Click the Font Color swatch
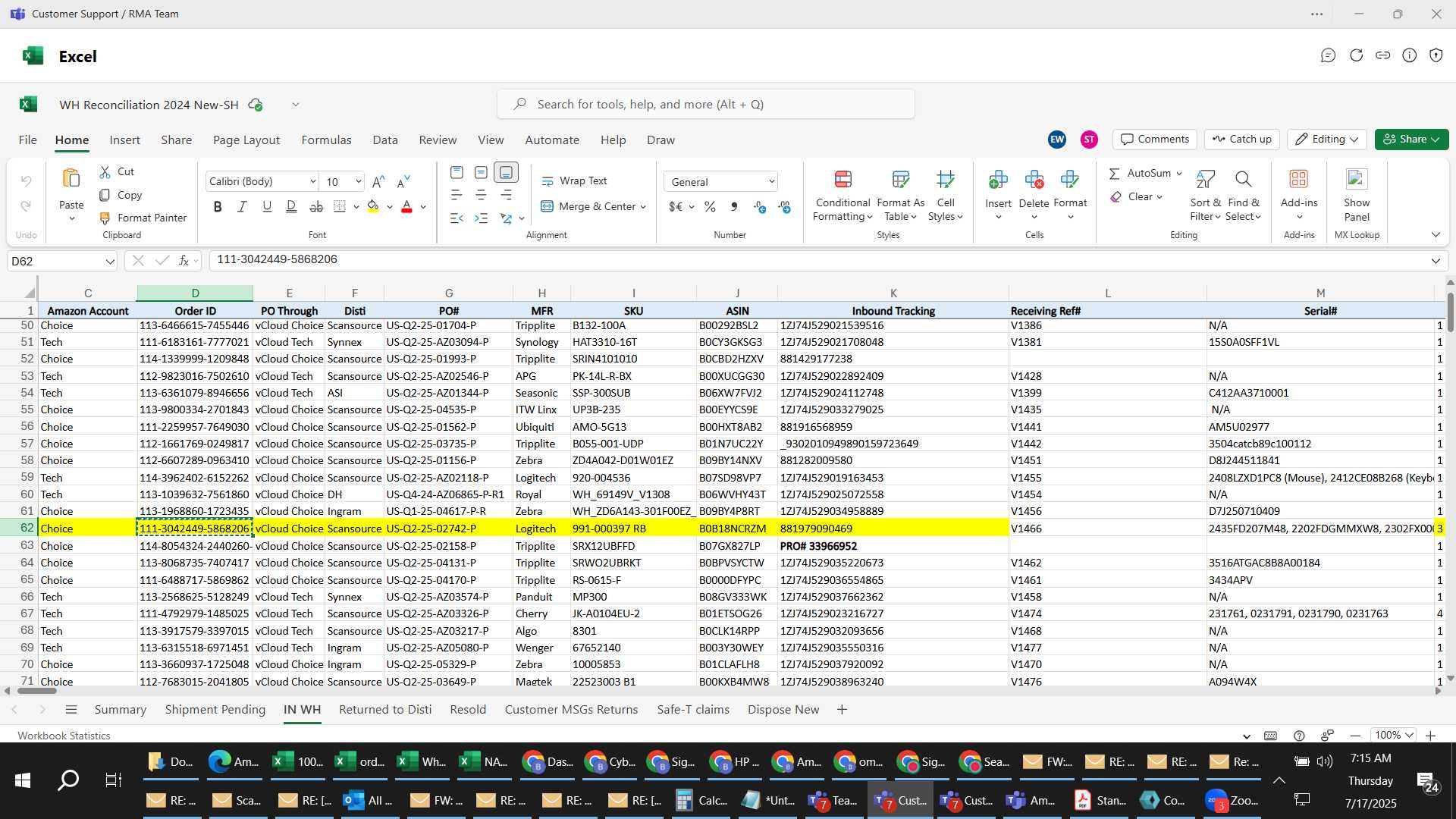 click(406, 206)
